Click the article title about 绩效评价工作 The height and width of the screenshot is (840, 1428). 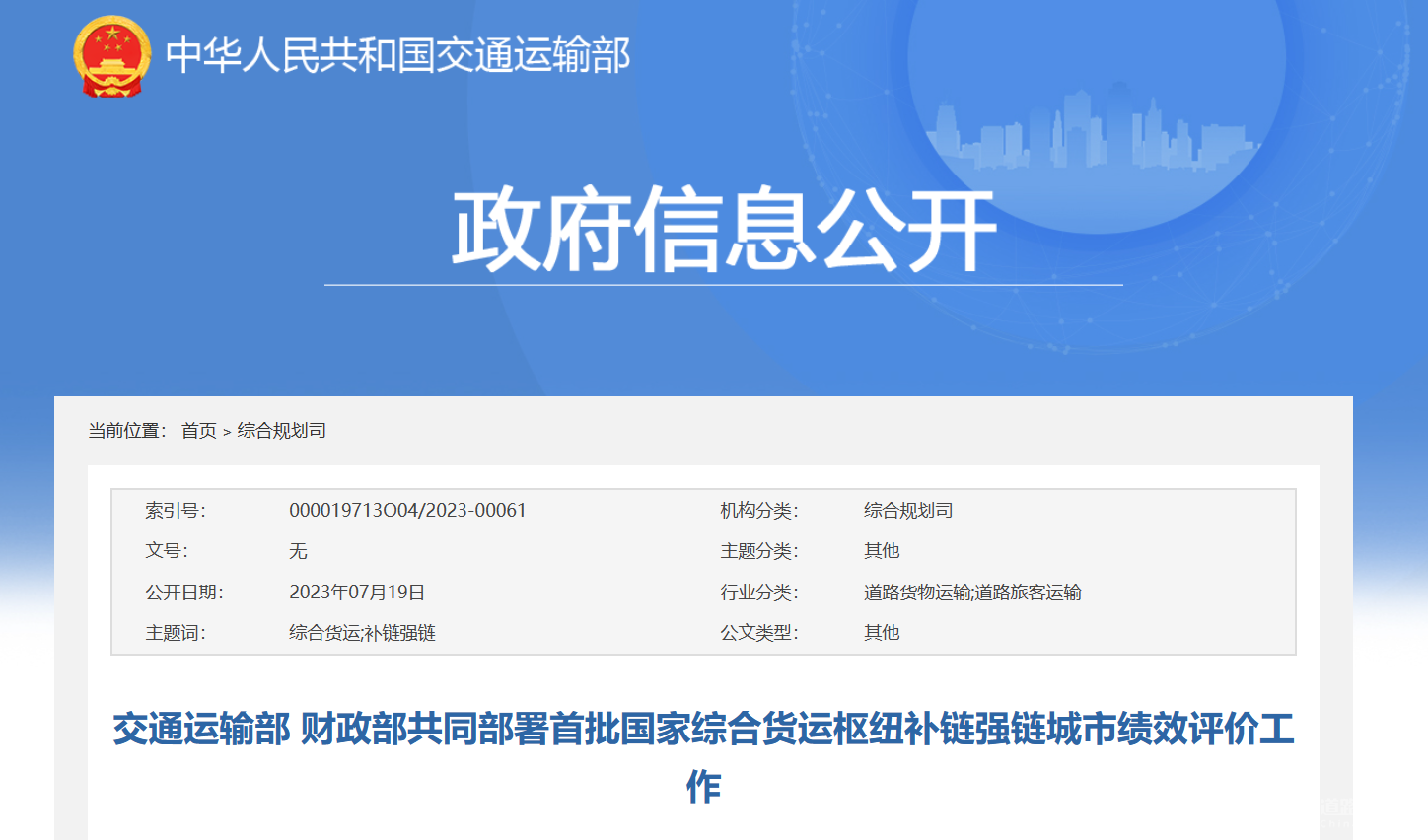pos(703,757)
